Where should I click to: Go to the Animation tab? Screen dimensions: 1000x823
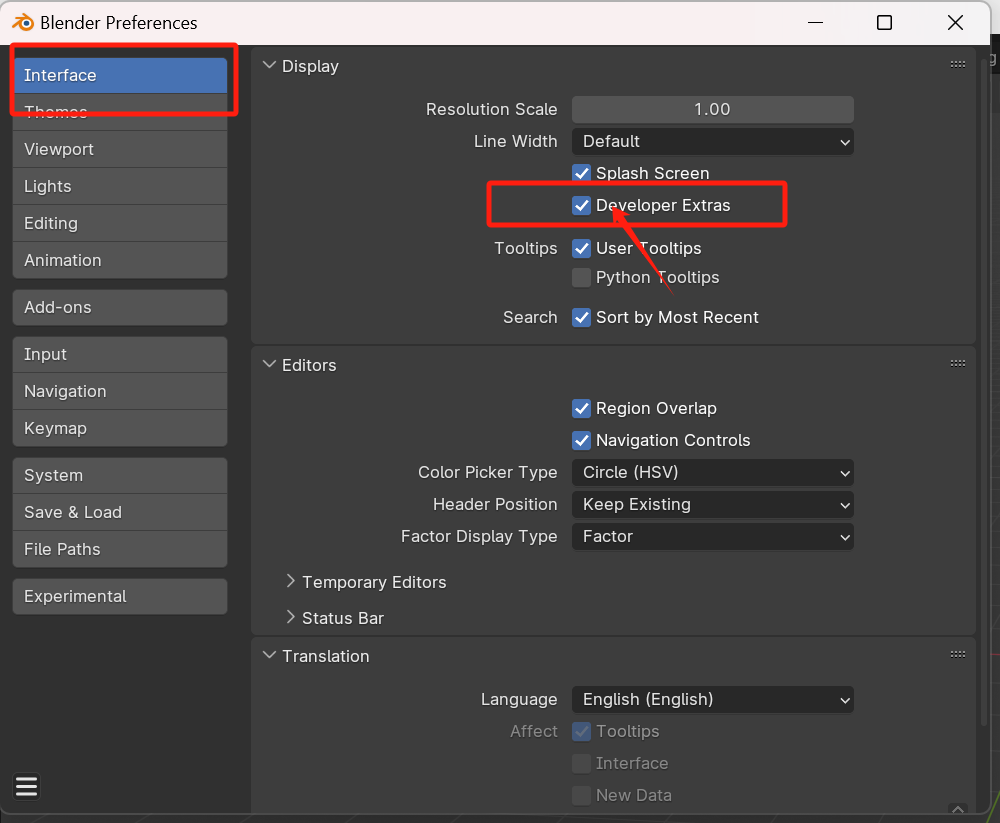[120, 260]
